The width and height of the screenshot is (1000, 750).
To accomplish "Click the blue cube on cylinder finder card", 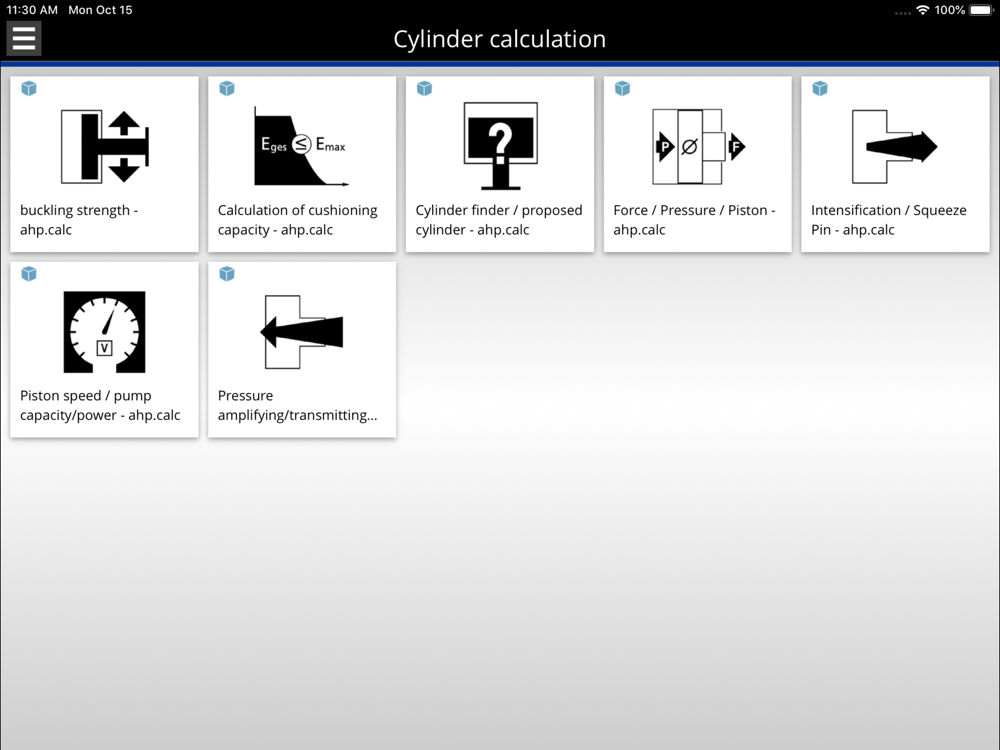I will (x=424, y=88).
